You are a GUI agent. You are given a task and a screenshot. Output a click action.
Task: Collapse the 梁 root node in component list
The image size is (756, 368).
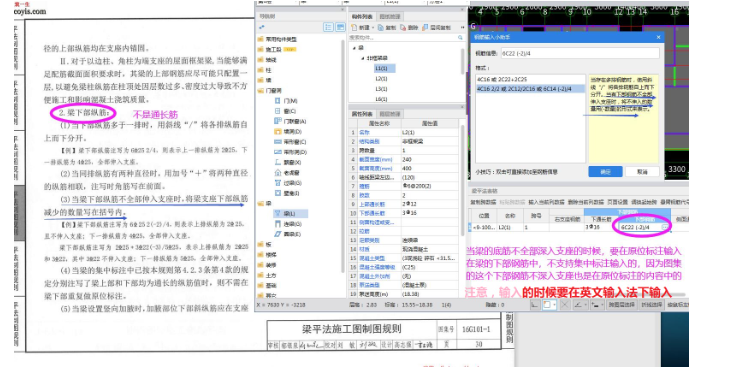(x=355, y=48)
